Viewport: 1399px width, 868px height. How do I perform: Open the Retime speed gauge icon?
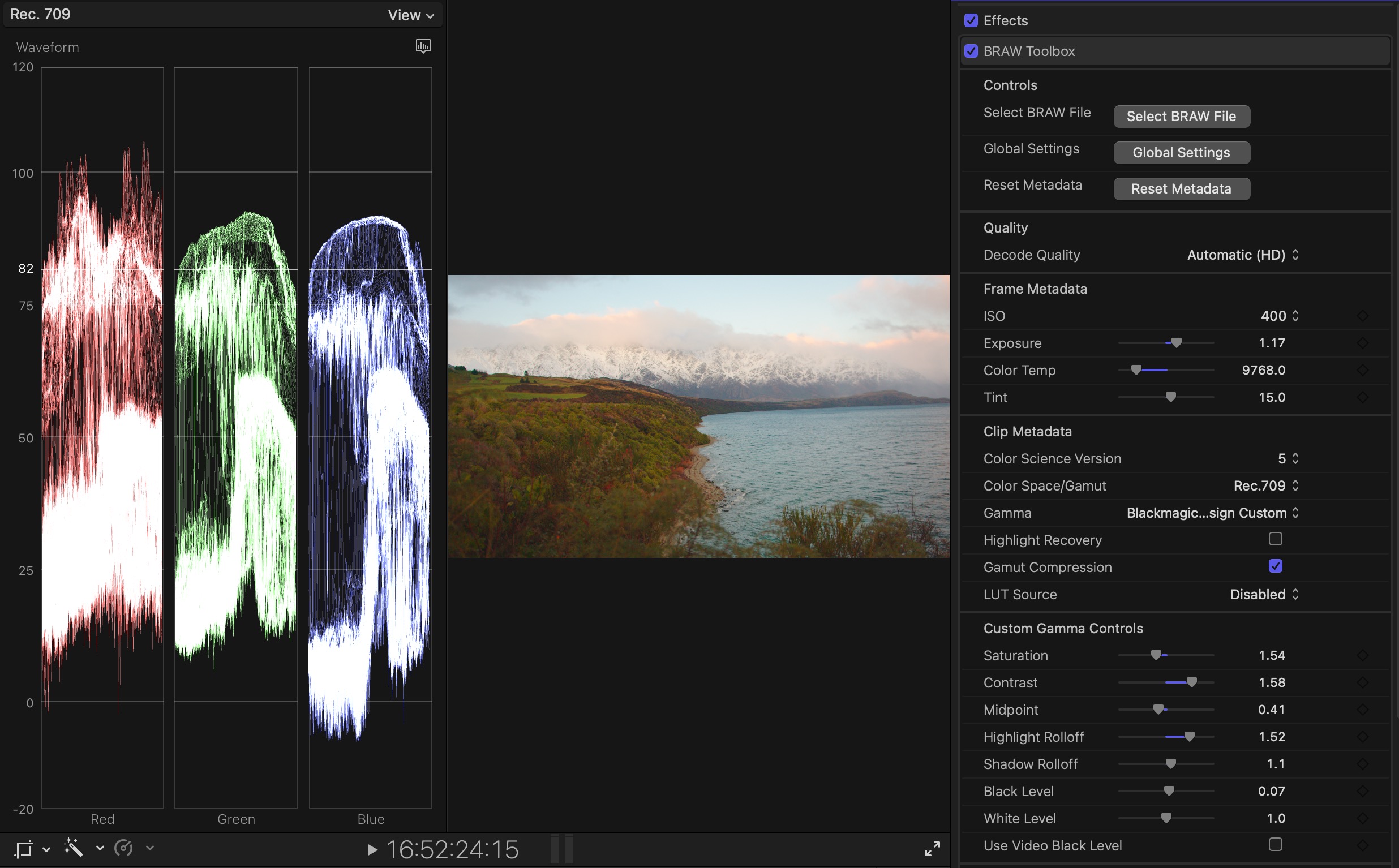pyautogui.click(x=123, y=847)
